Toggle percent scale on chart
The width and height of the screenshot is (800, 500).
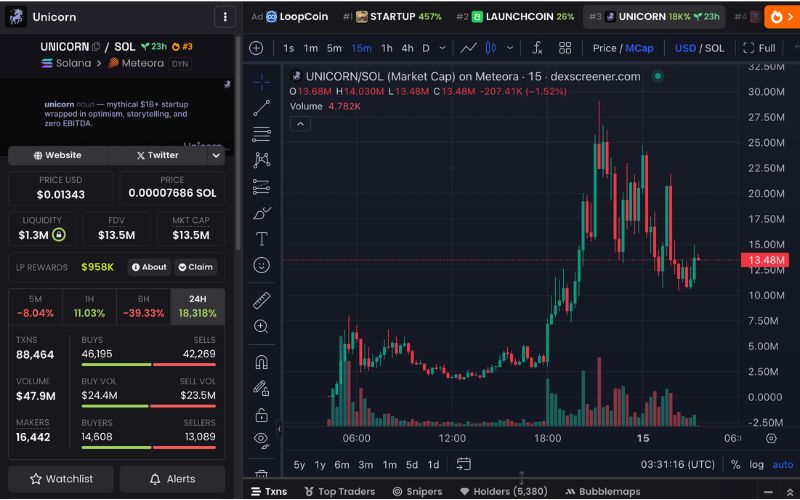(x=735, y=465)
